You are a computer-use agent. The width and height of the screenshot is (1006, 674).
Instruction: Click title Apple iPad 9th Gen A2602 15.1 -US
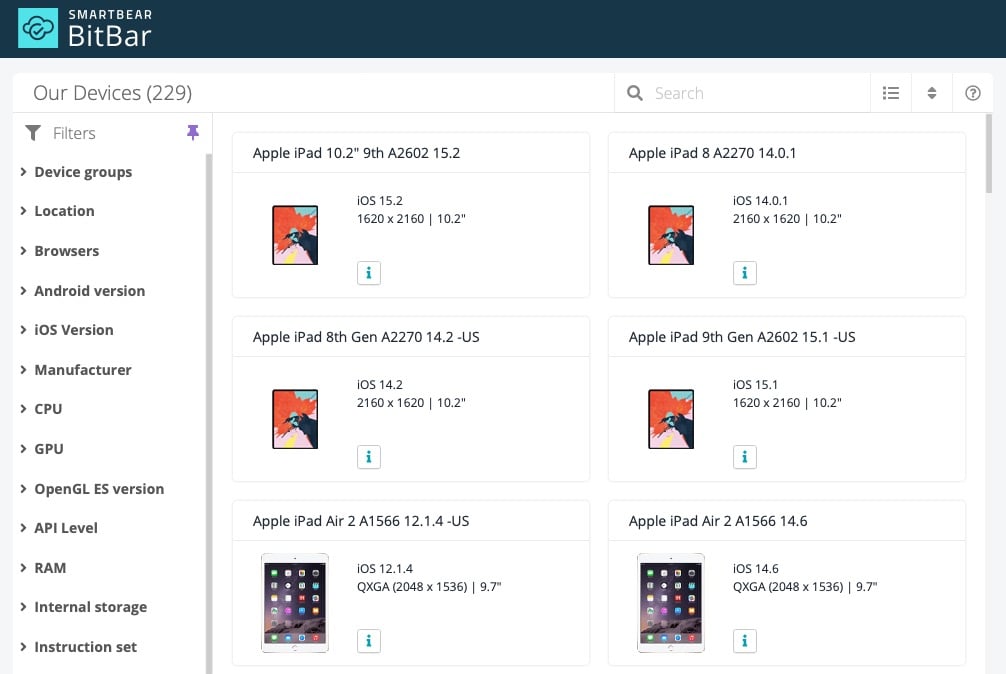(x=742, y=337)
